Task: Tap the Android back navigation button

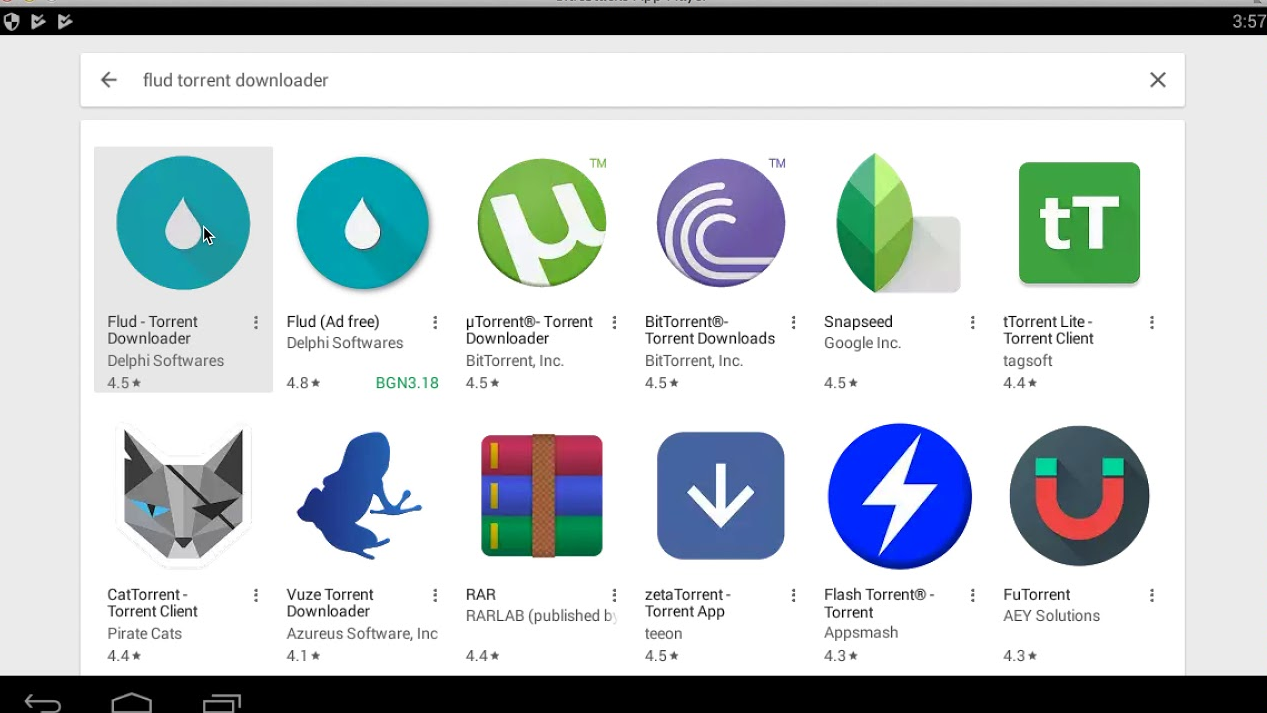Action: 43,703
